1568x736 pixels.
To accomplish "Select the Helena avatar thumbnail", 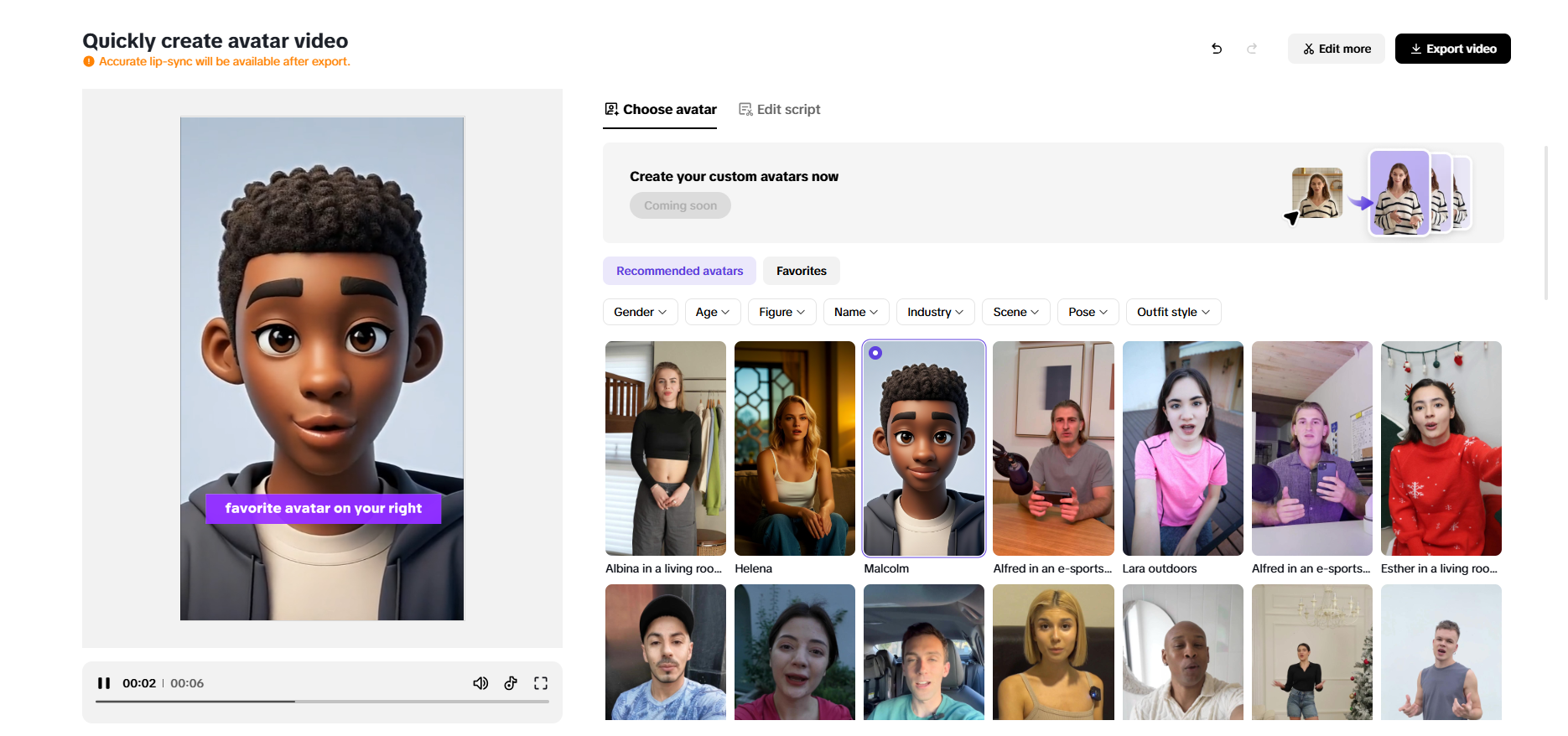I will point(795,448).
